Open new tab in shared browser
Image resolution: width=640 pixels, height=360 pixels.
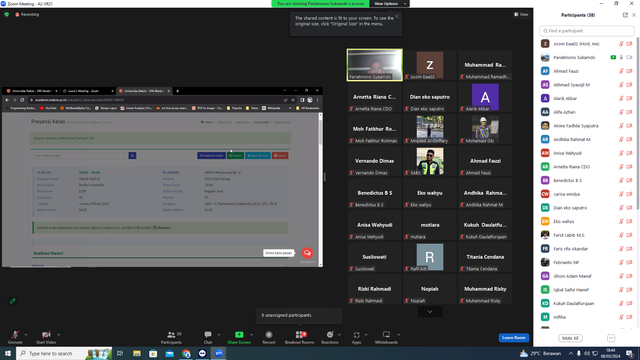[x=177, y=91]
